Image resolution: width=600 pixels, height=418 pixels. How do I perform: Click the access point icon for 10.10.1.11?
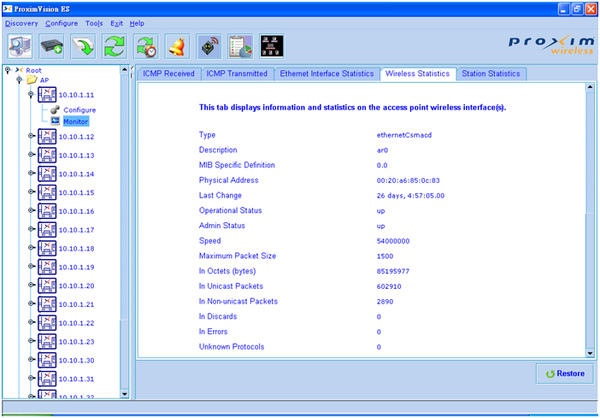pos(47,95)
